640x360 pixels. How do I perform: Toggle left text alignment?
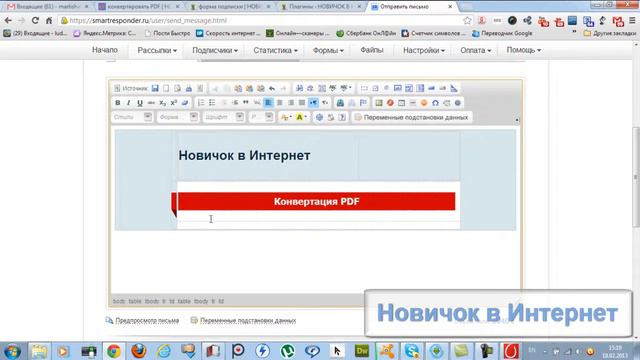tap(268, 103)
